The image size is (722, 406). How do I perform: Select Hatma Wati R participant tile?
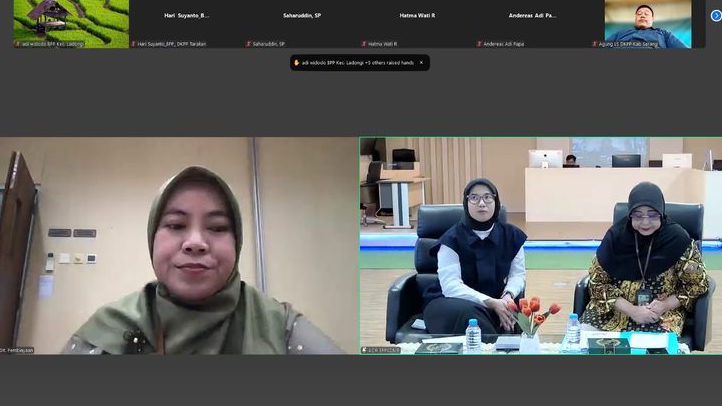click(x=417, y=23)
